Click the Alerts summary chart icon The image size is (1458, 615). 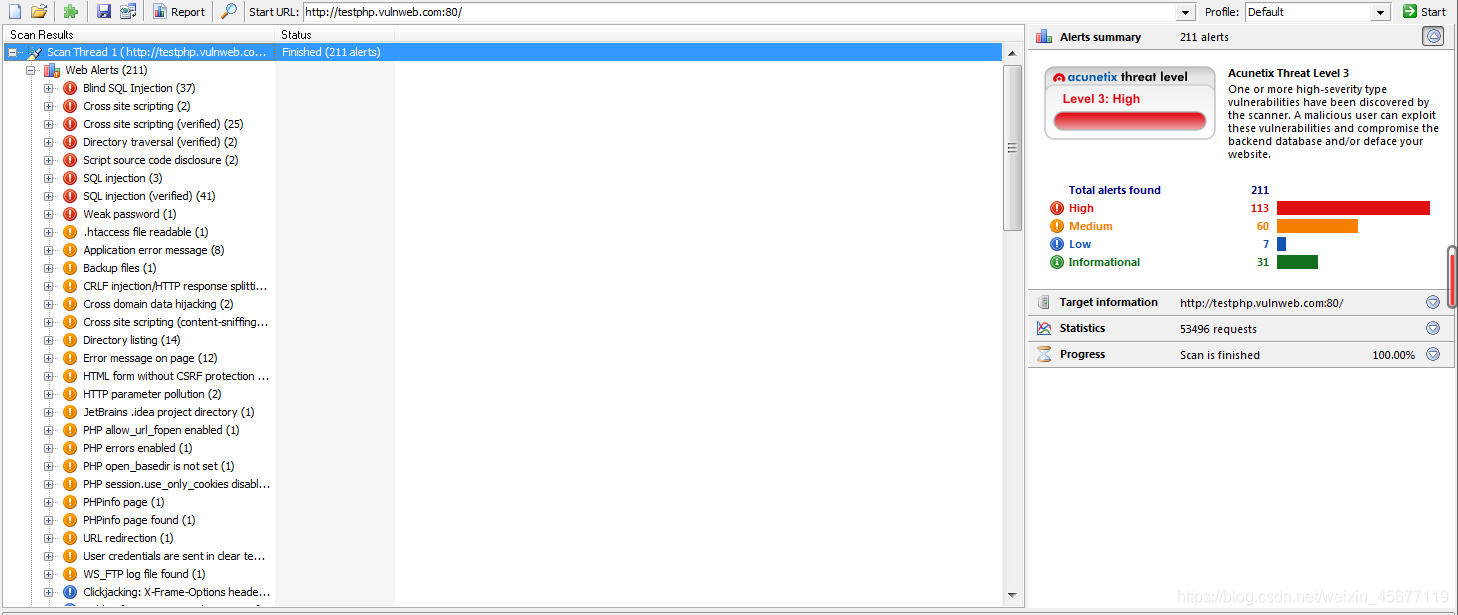tap(1044, 37)
